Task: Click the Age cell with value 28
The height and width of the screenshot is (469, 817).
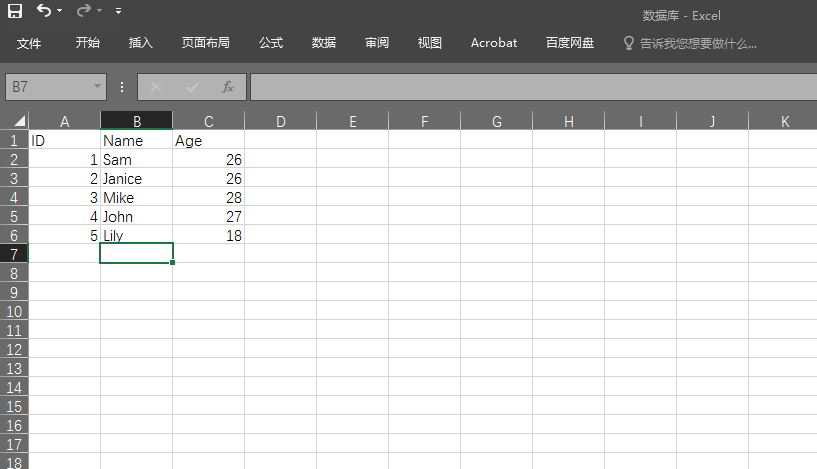Action: [208, 198]
